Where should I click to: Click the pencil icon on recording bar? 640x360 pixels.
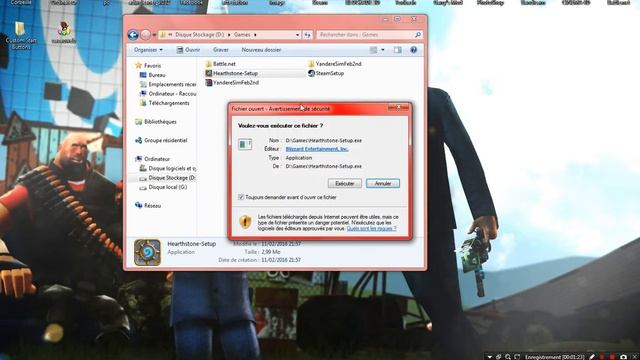click(x=592, y=357)
